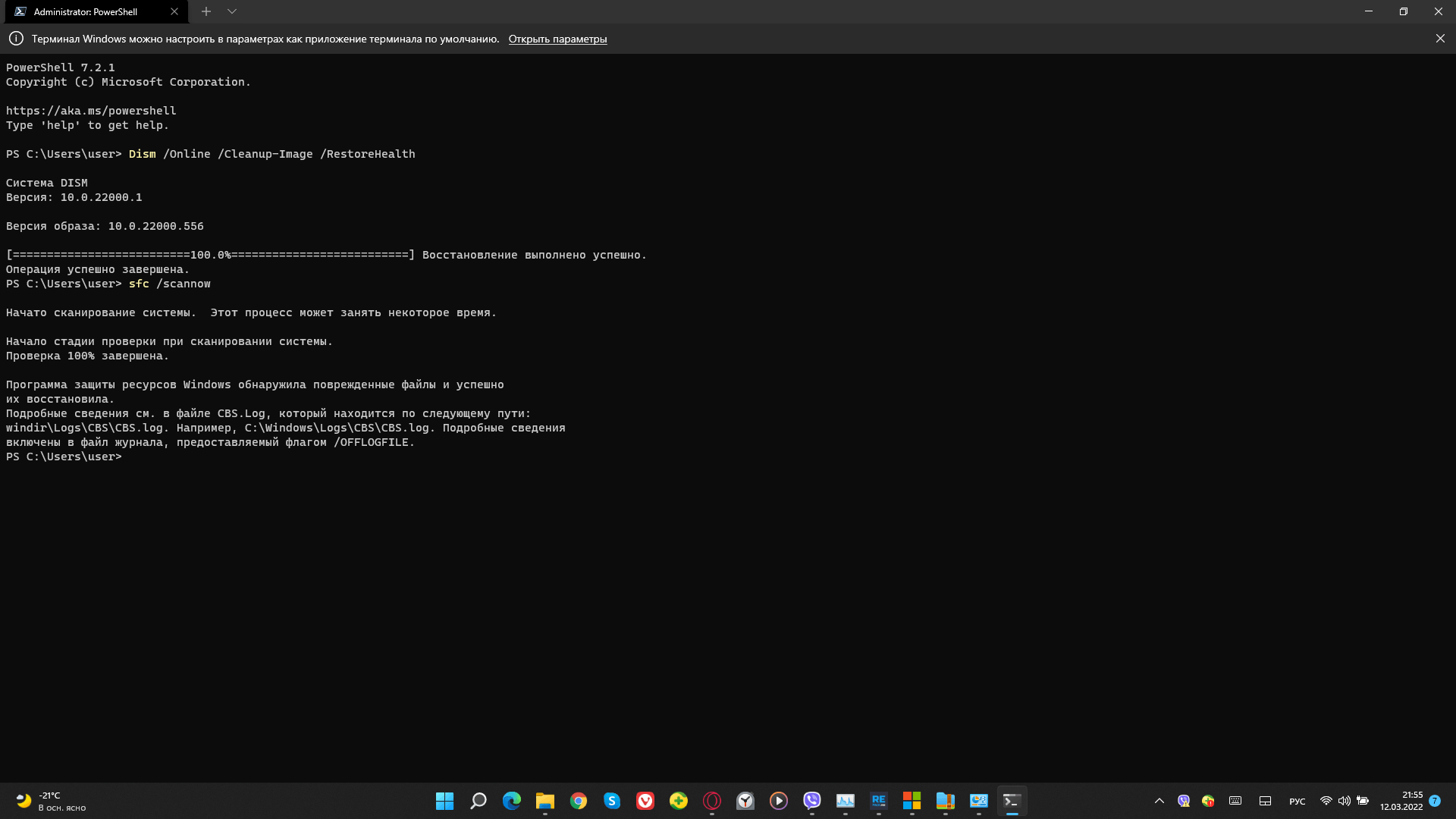Open File Explorer from taskbar
The width and height of the screenshot is (1456, 819).
pos(544,801)
